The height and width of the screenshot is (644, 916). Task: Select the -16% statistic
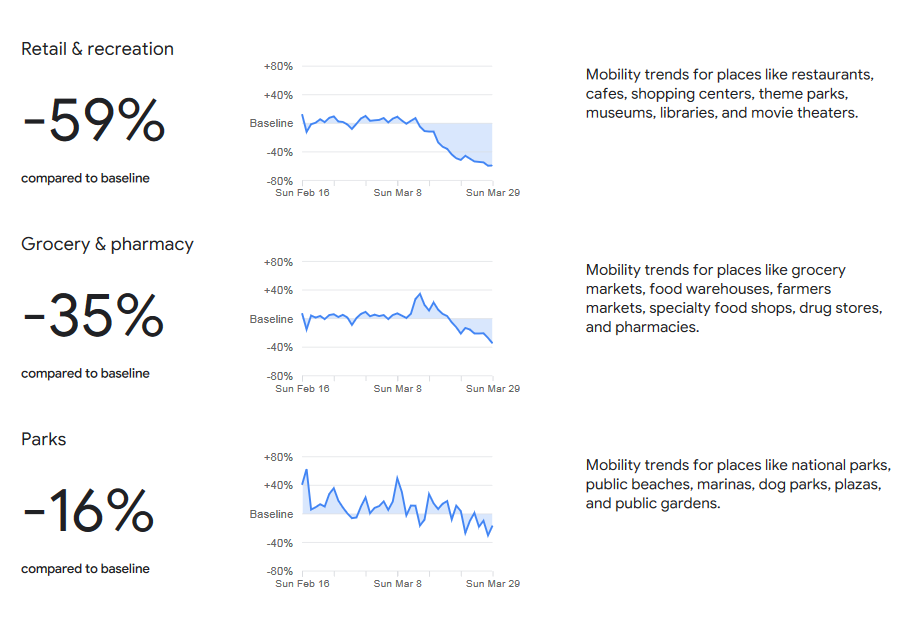pyautogui.click(x=88, y=511)
